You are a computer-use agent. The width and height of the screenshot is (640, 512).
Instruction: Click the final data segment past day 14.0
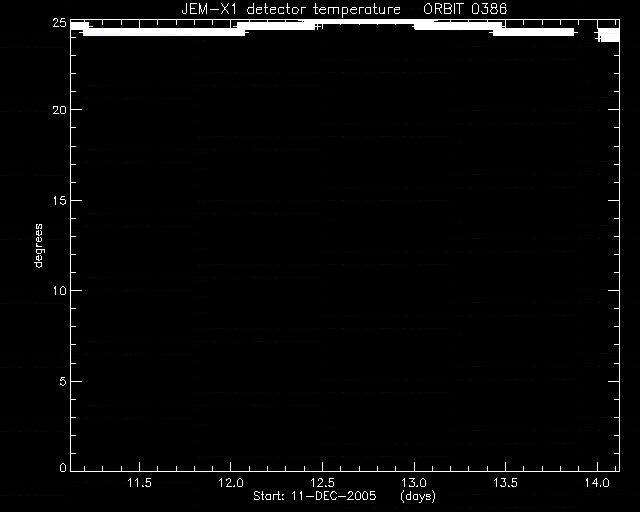pyautogui.click(x=609, y=35)
